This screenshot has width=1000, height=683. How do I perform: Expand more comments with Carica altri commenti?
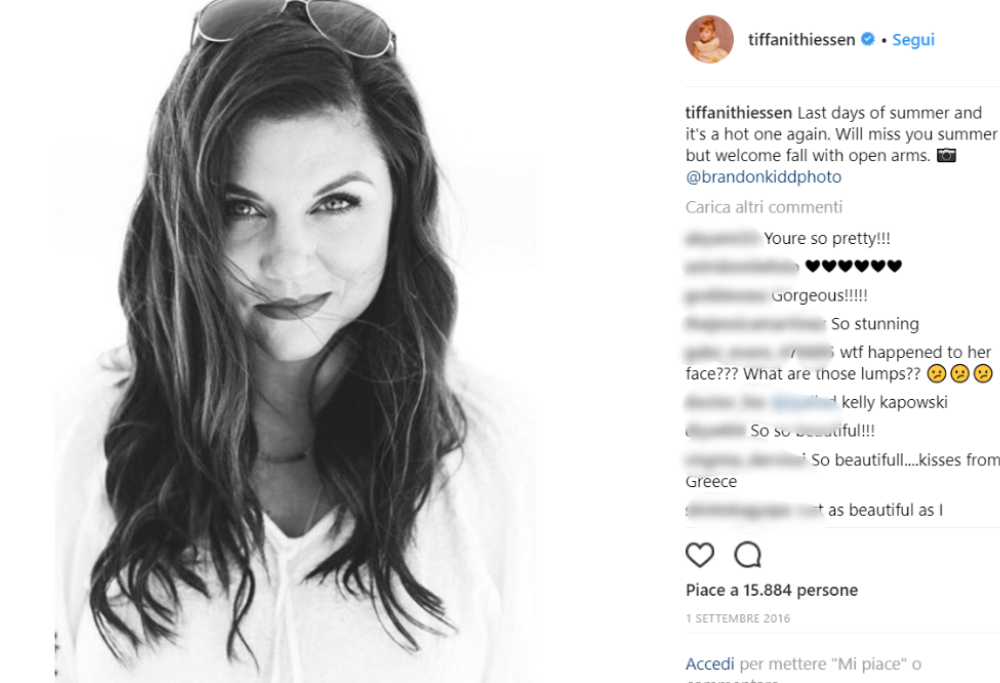tap(763, 207)
